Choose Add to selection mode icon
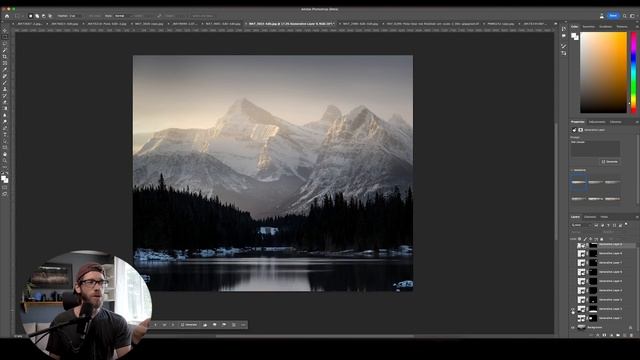Image resolution: width=640 pixels, height=360 pixels. tap(37, 16)
